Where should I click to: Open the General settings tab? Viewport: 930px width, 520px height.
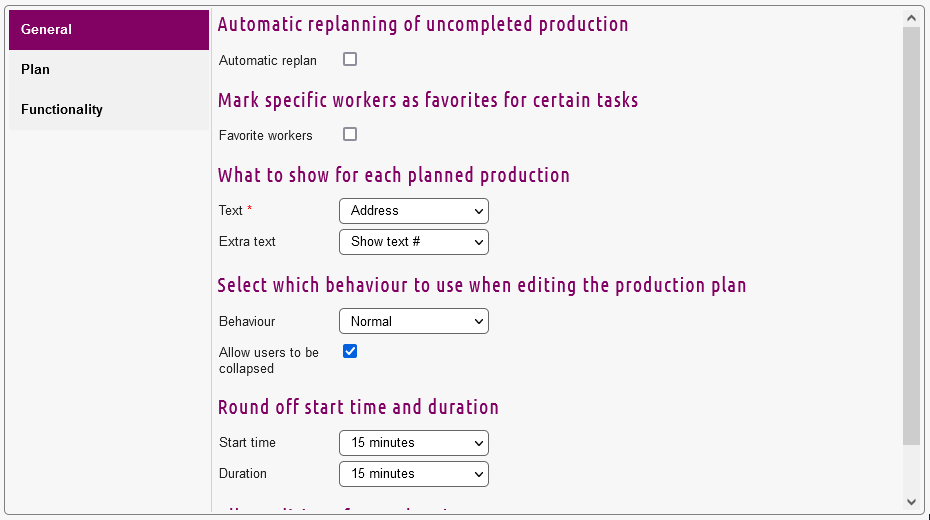coord(108,30)
